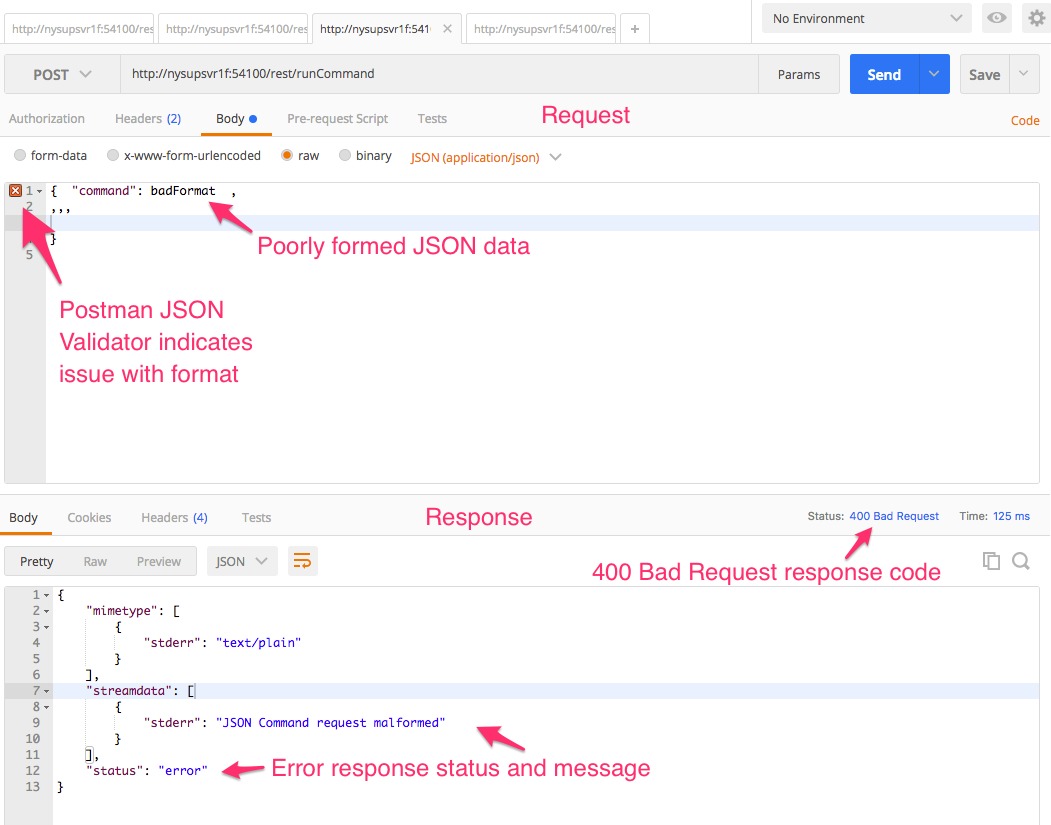
Task: Select the form-data body option
Action: [20, 156]
